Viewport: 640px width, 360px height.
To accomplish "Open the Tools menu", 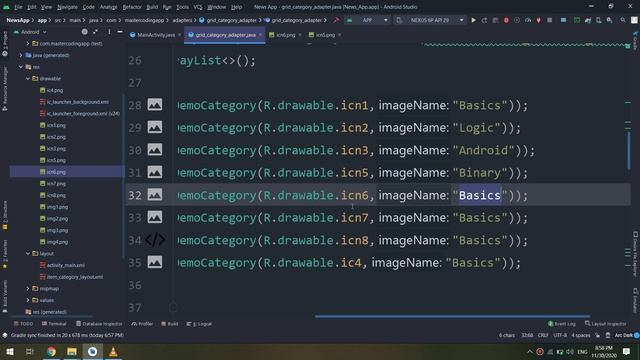I will point(182,7).
